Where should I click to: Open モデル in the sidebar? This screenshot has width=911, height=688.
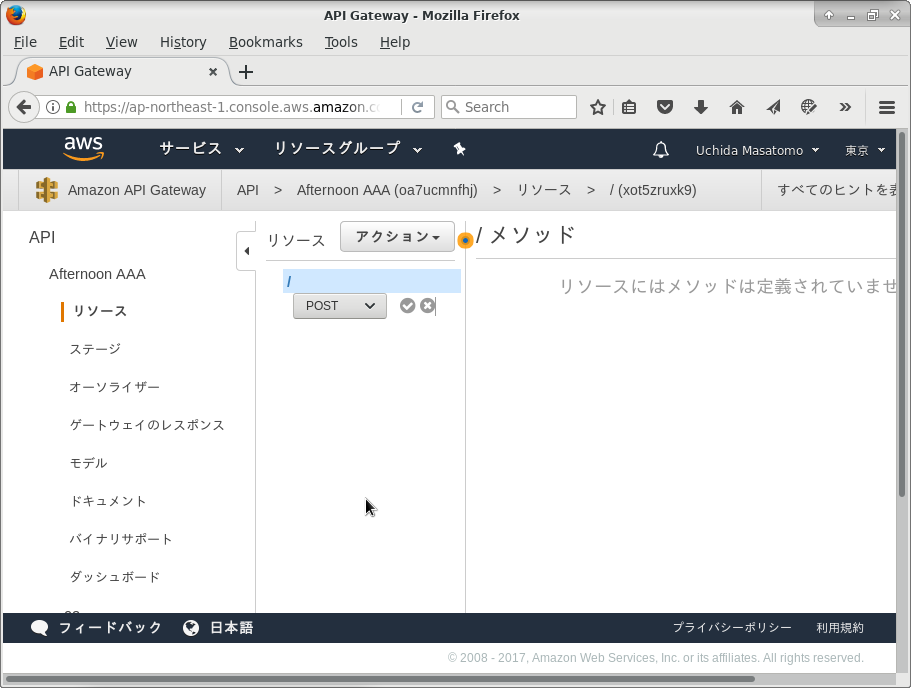(x=88, y=463)
